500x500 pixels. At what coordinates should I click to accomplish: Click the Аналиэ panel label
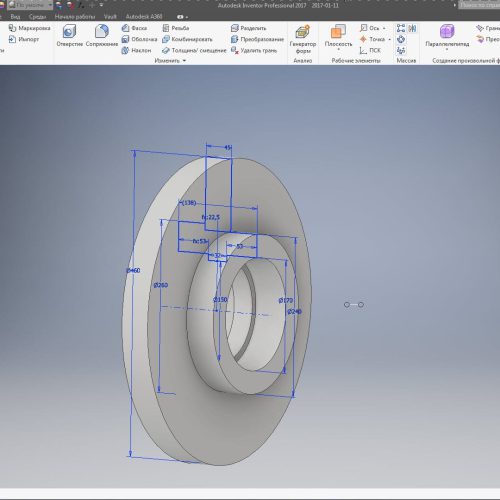click(x=303, y=61)
